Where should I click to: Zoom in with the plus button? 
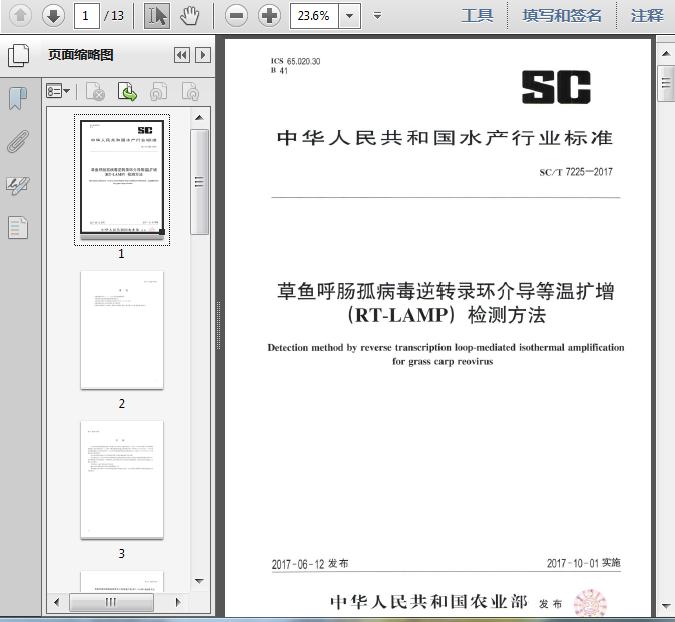pos(269,16)
